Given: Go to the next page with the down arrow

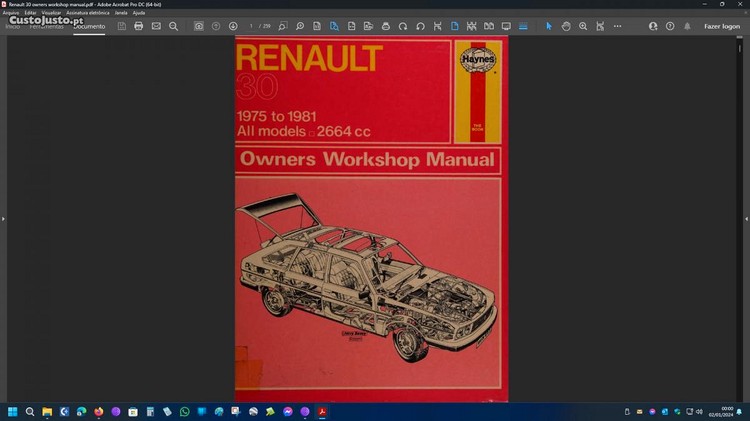Looking at the screenshot, I should [233, 26].
